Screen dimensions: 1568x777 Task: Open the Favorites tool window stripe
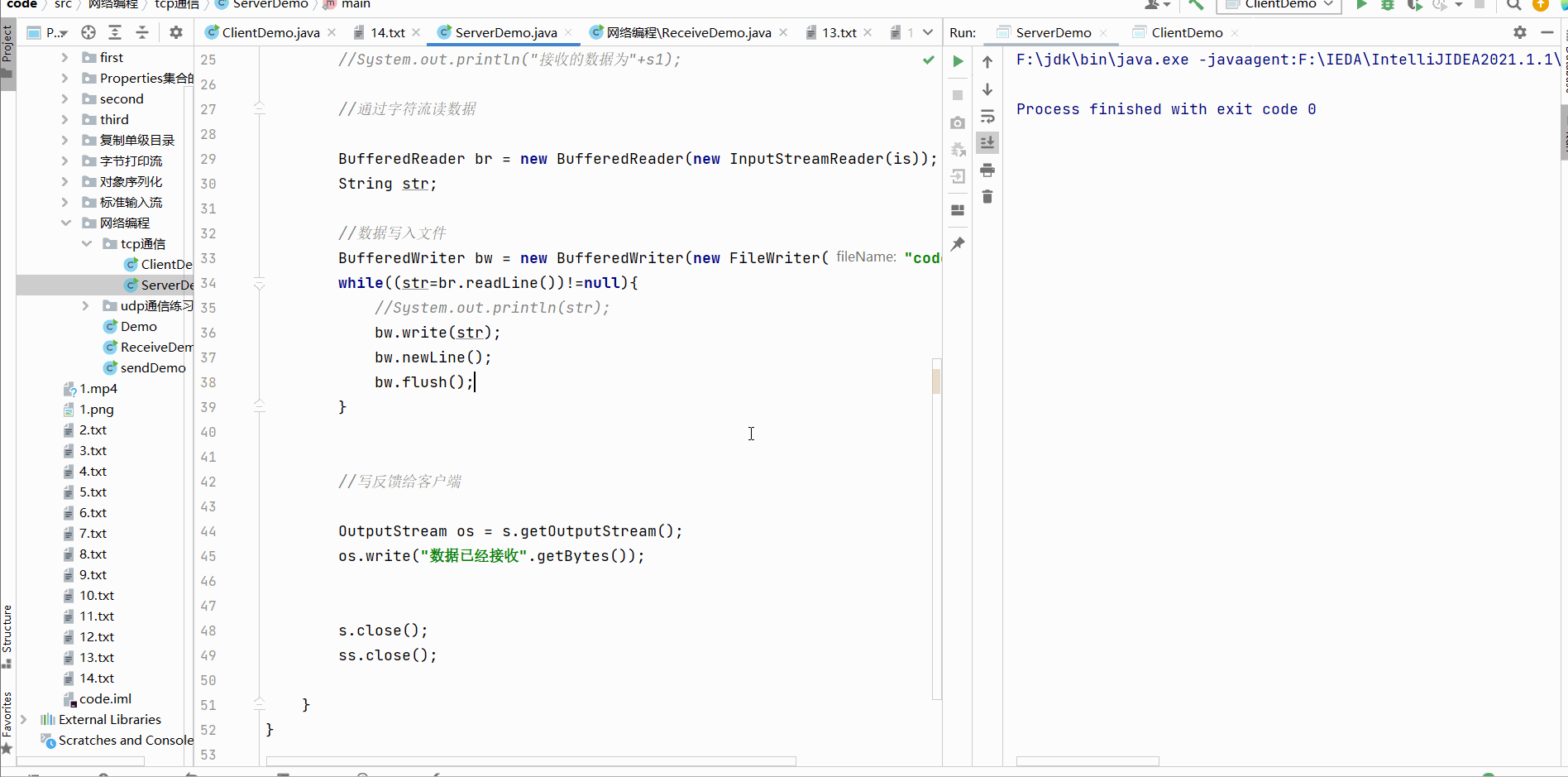coord(7,722)
